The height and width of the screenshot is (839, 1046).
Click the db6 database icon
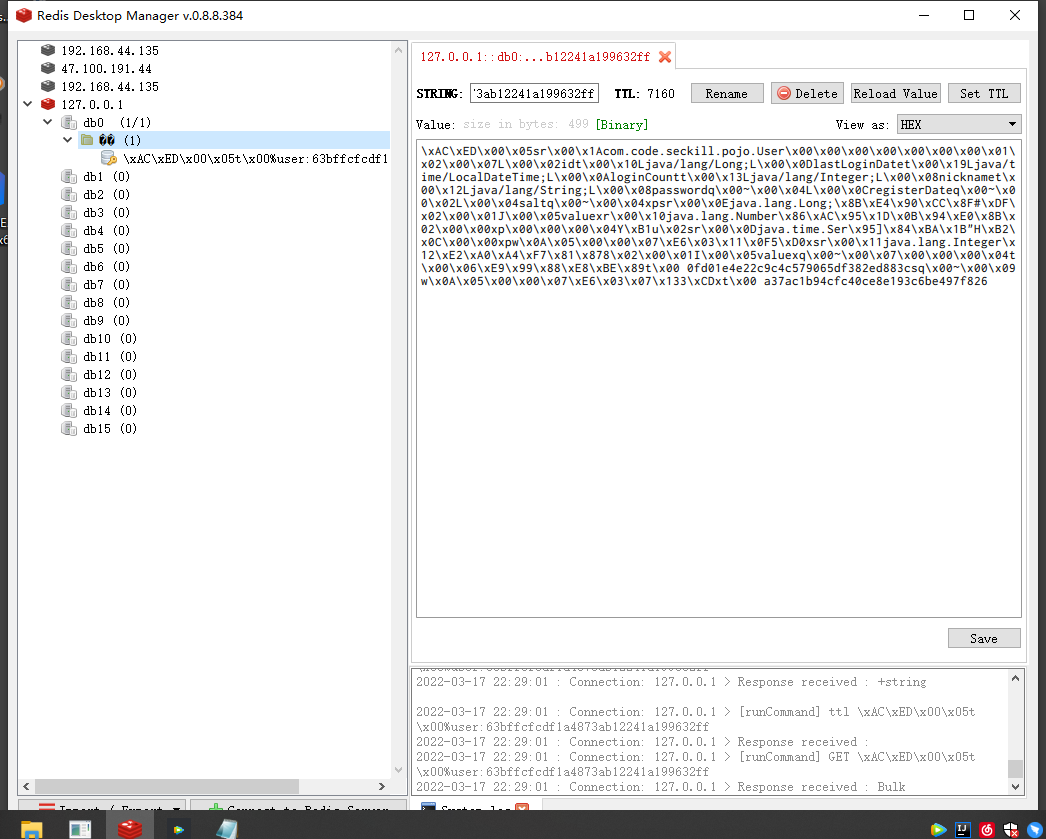tap(69, 266)
